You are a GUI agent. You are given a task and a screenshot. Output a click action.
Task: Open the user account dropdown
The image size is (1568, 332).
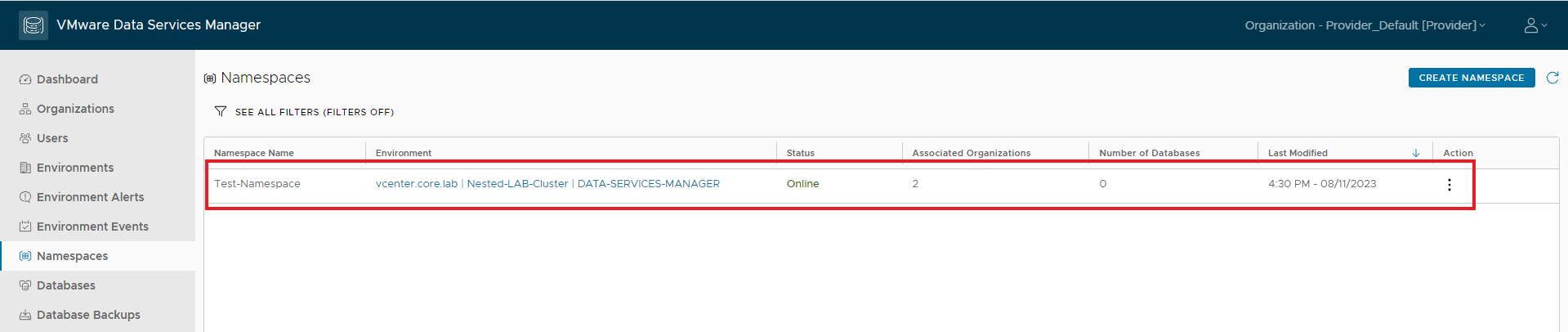pyautogui.click(x=1535, y=25)
